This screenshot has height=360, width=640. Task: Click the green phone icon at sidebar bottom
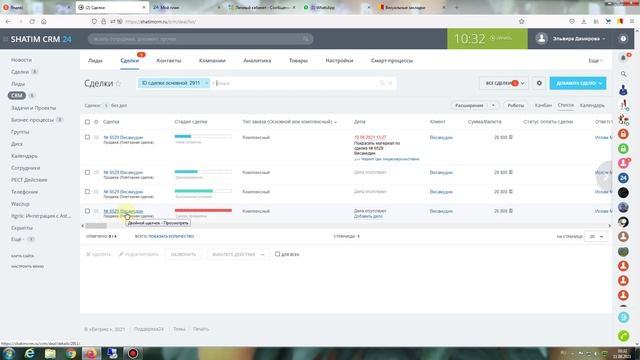coord(623,336)
